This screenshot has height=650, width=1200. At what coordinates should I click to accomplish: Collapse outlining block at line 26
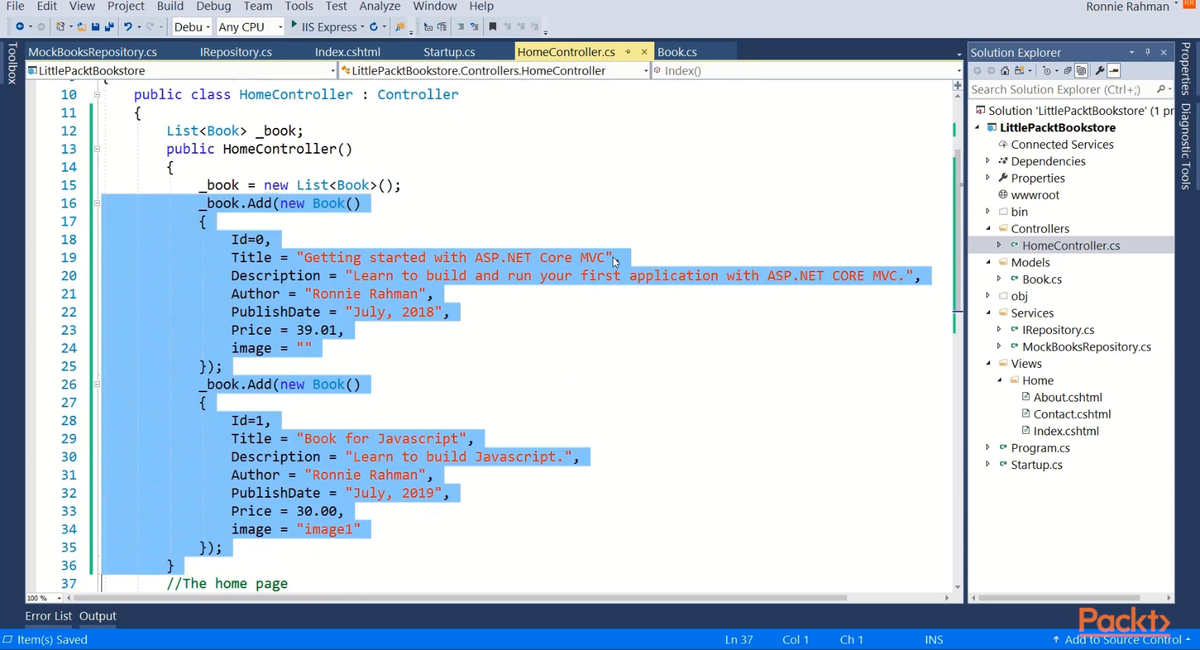click(x=97, y=384)
